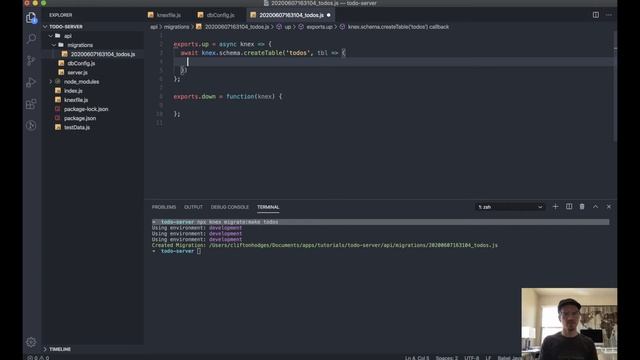640x360 pixels.
Task: Click the Spaces: 2 indentation status item
Action: coord(447,358)
